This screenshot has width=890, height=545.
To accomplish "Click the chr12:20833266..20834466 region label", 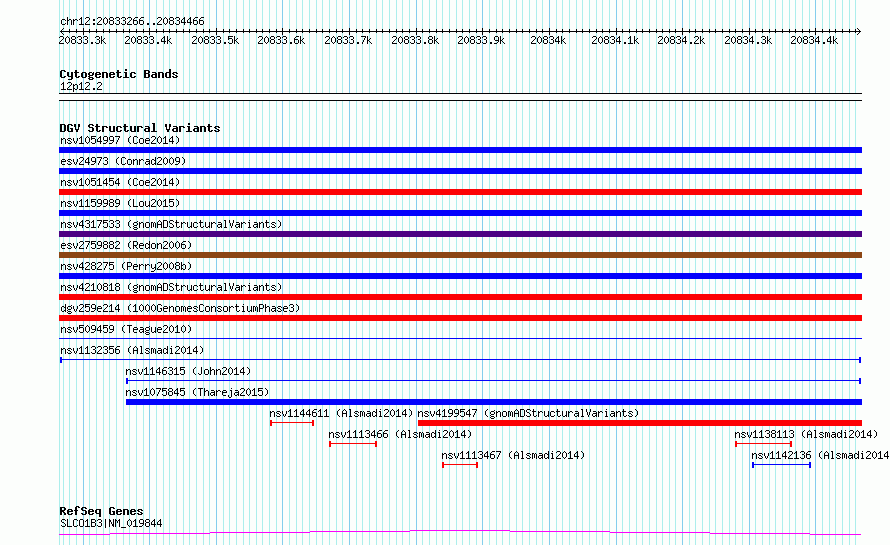I will click(132, 22).
